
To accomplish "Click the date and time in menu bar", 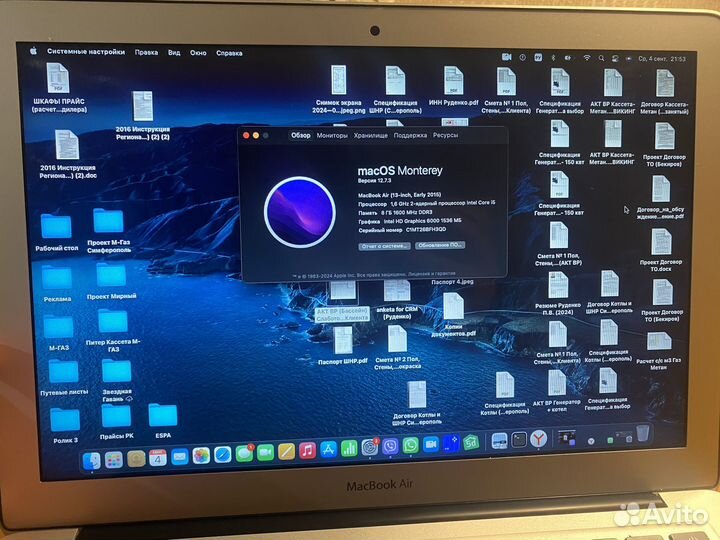I will point(662,59).
